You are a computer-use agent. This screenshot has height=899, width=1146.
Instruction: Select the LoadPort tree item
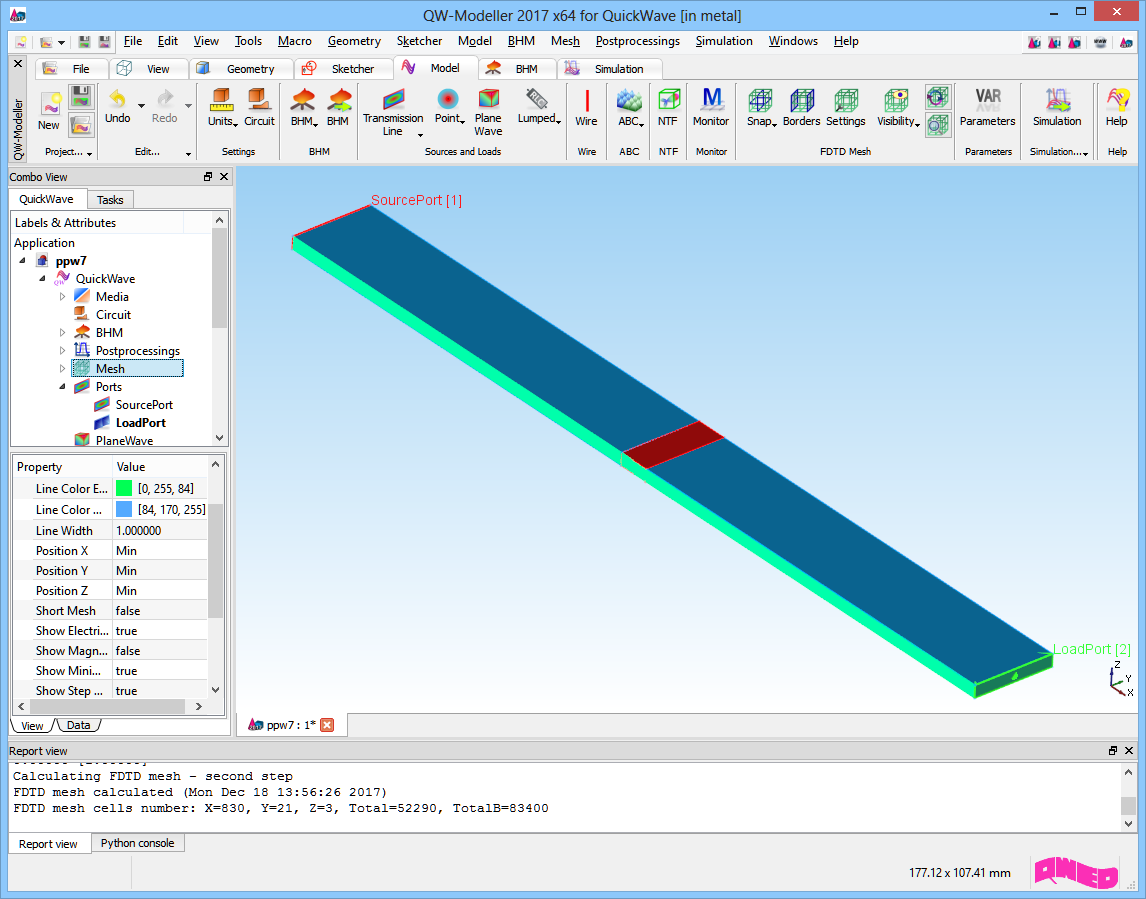point(140,422)
